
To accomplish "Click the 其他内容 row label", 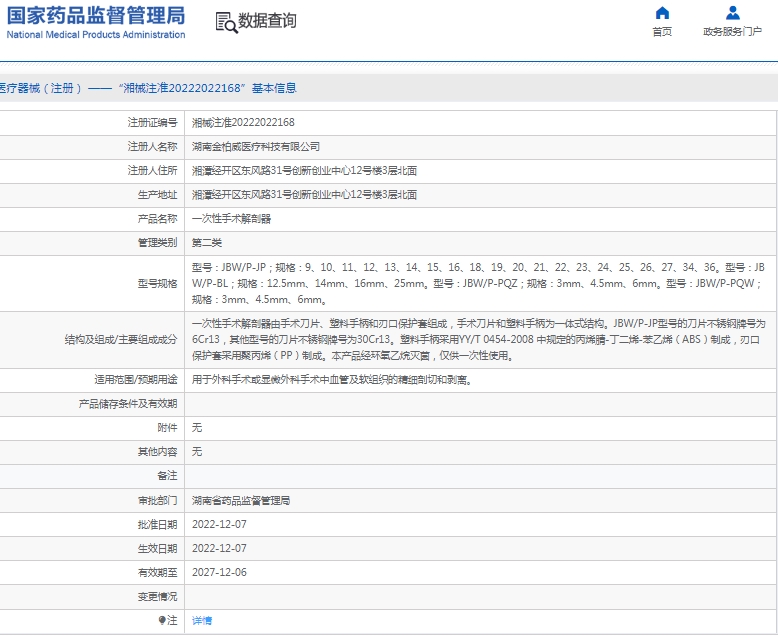I will coord(157,451).
